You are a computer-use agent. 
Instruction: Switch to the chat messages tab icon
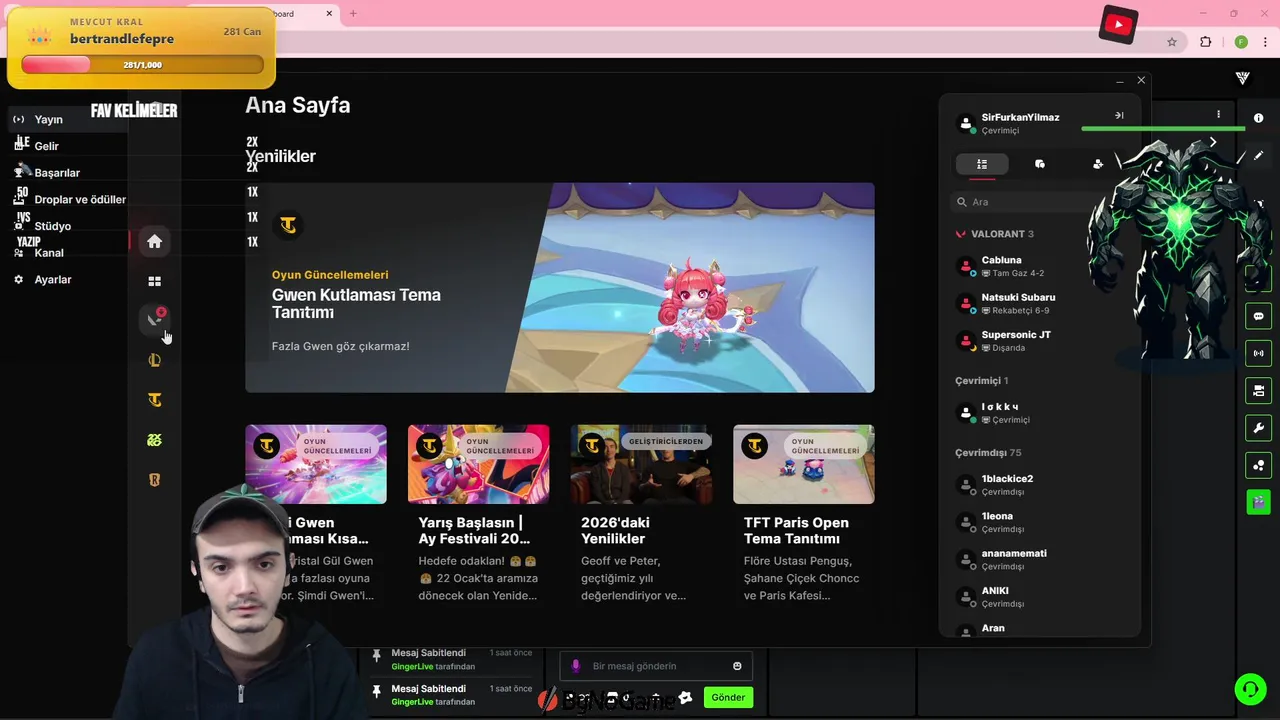[1040, 164]
